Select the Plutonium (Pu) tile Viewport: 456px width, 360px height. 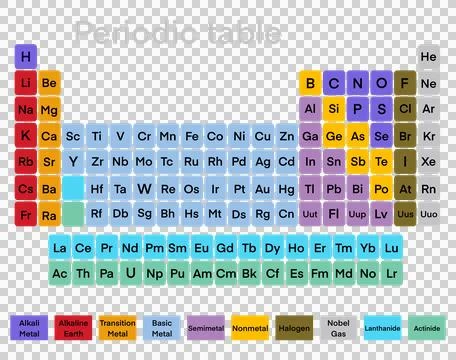coord(178,273)
